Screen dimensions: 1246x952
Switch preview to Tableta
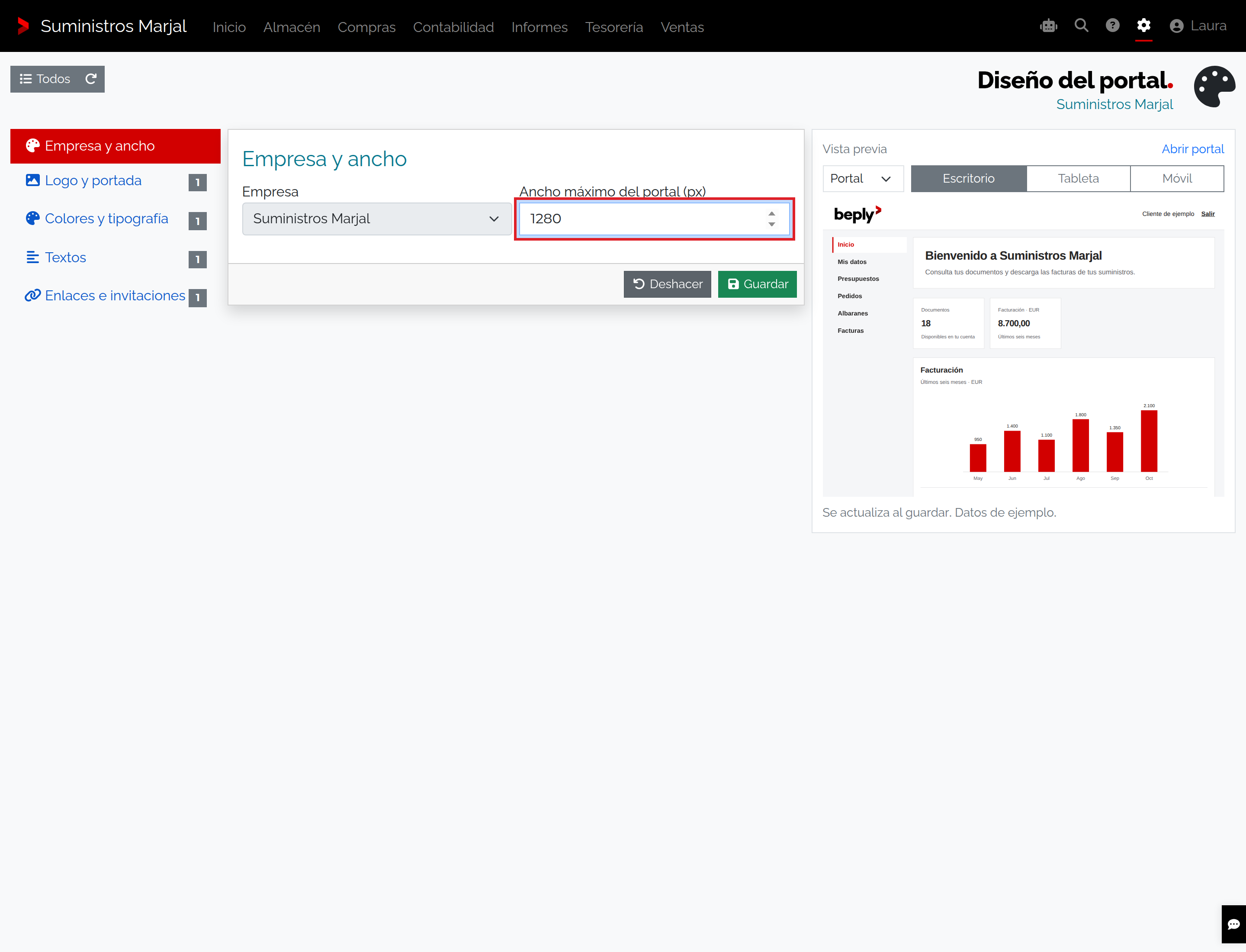pos(1078,178)
